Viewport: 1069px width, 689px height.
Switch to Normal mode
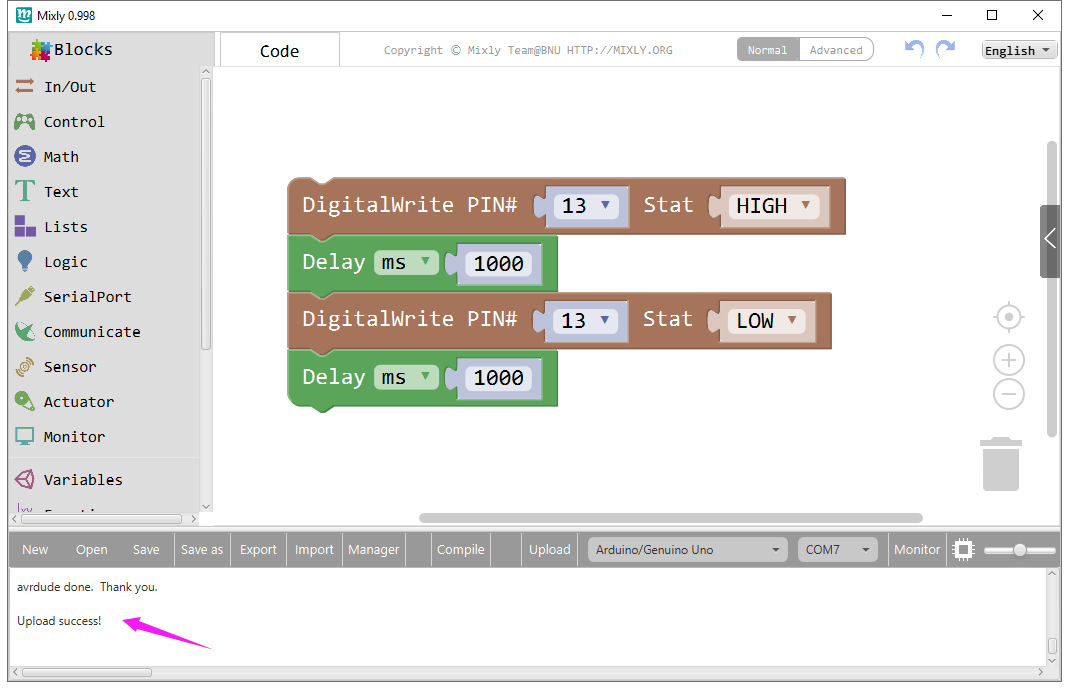767,50
